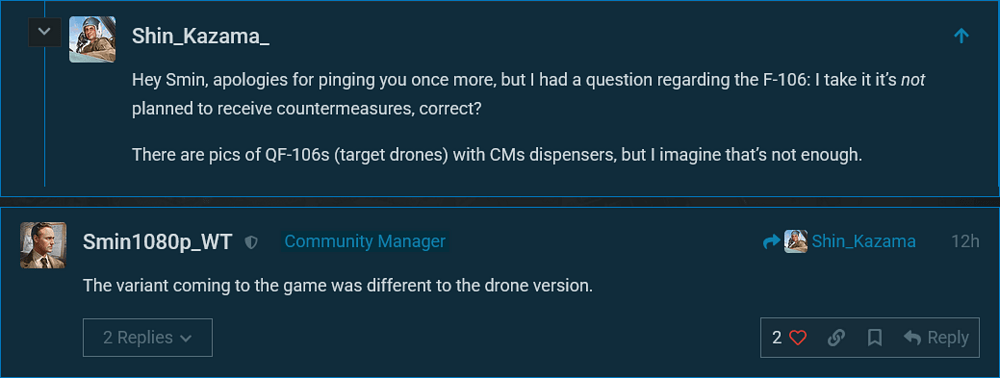Open Shin_Kazama_ avatar in quote
This screenshot has width=1000, height=378.
[x=92, y=39]
